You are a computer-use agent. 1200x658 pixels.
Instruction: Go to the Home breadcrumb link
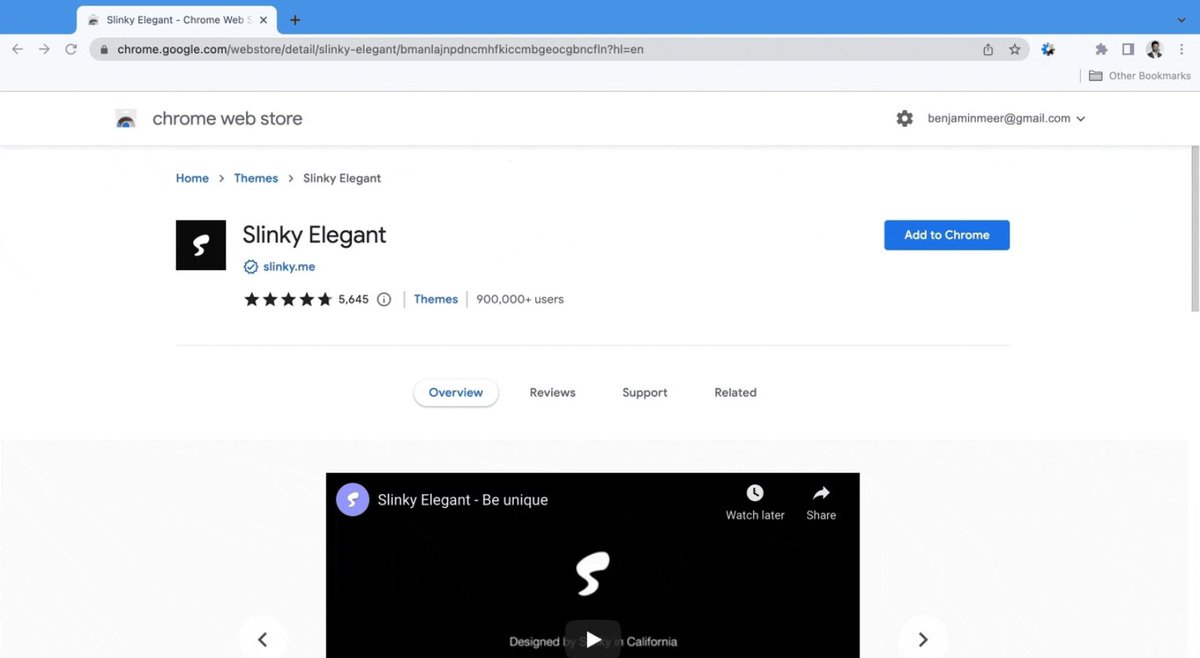192,178
